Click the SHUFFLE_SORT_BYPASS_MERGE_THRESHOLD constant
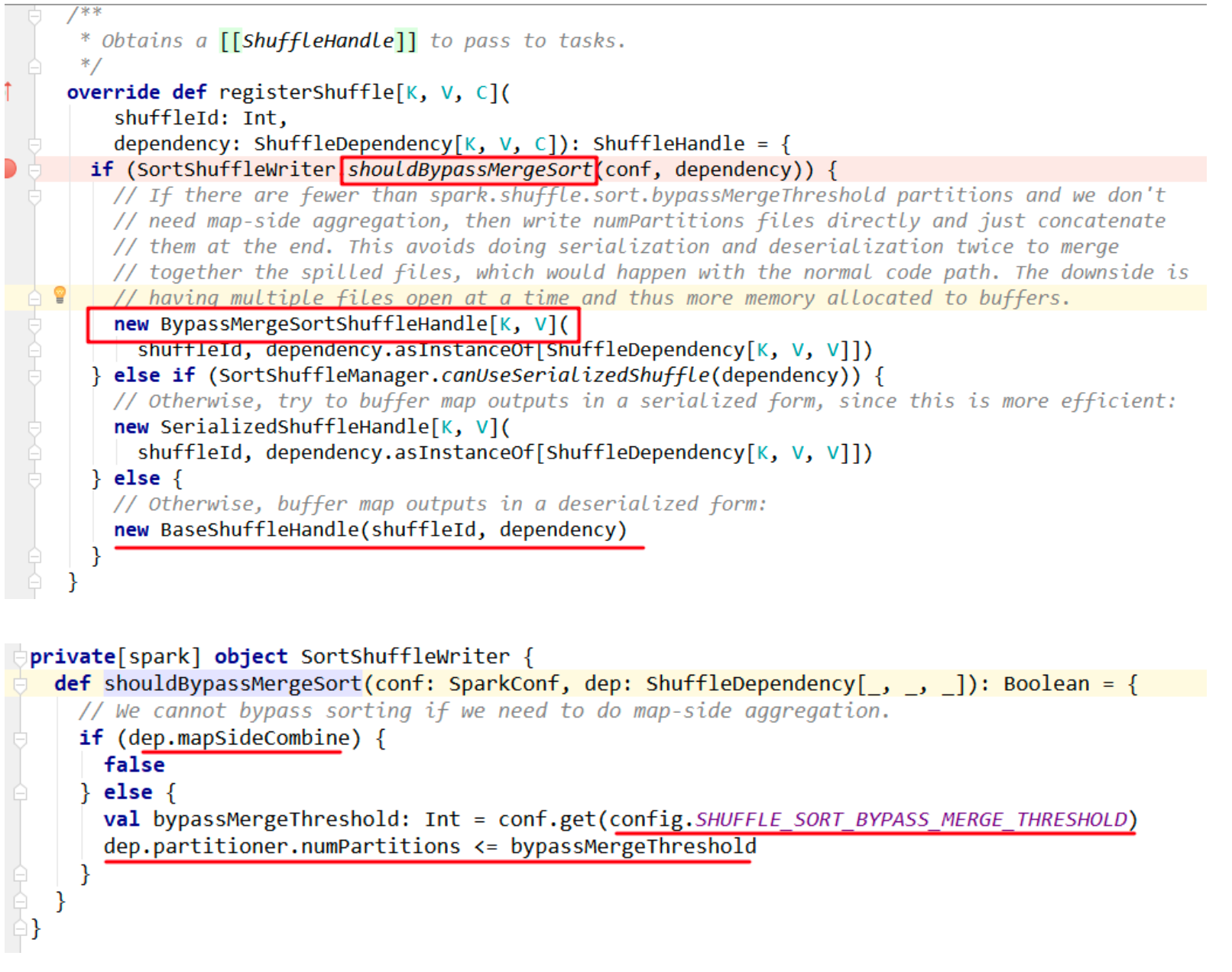This screenshot has width=1232, height=972. (x=911, y=820)
